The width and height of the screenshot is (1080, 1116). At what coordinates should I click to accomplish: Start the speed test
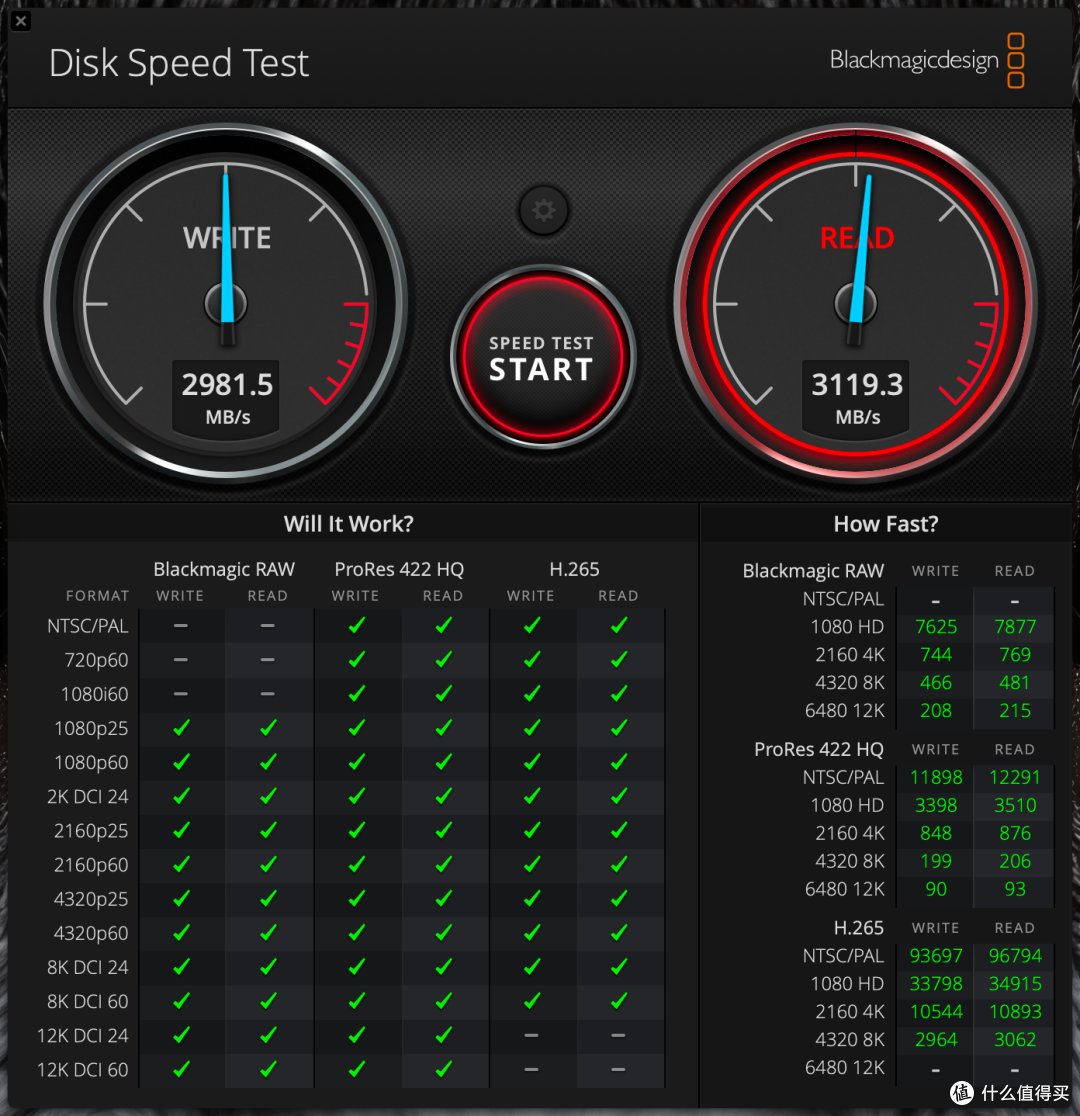tap(542, 357)
